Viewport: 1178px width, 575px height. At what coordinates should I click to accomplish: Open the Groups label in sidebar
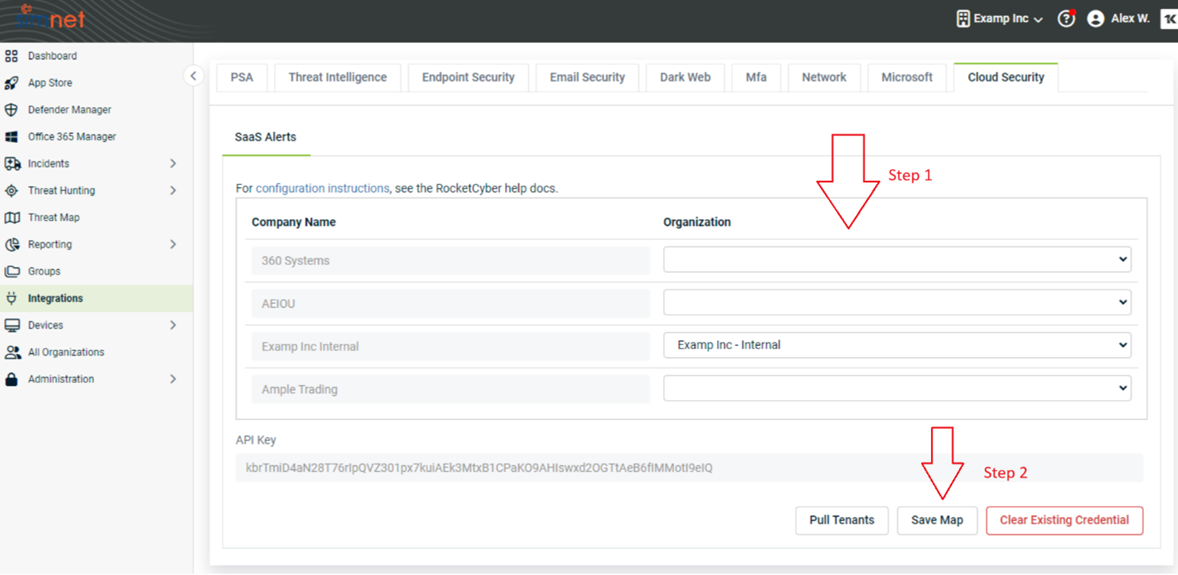tap(44, 271)
